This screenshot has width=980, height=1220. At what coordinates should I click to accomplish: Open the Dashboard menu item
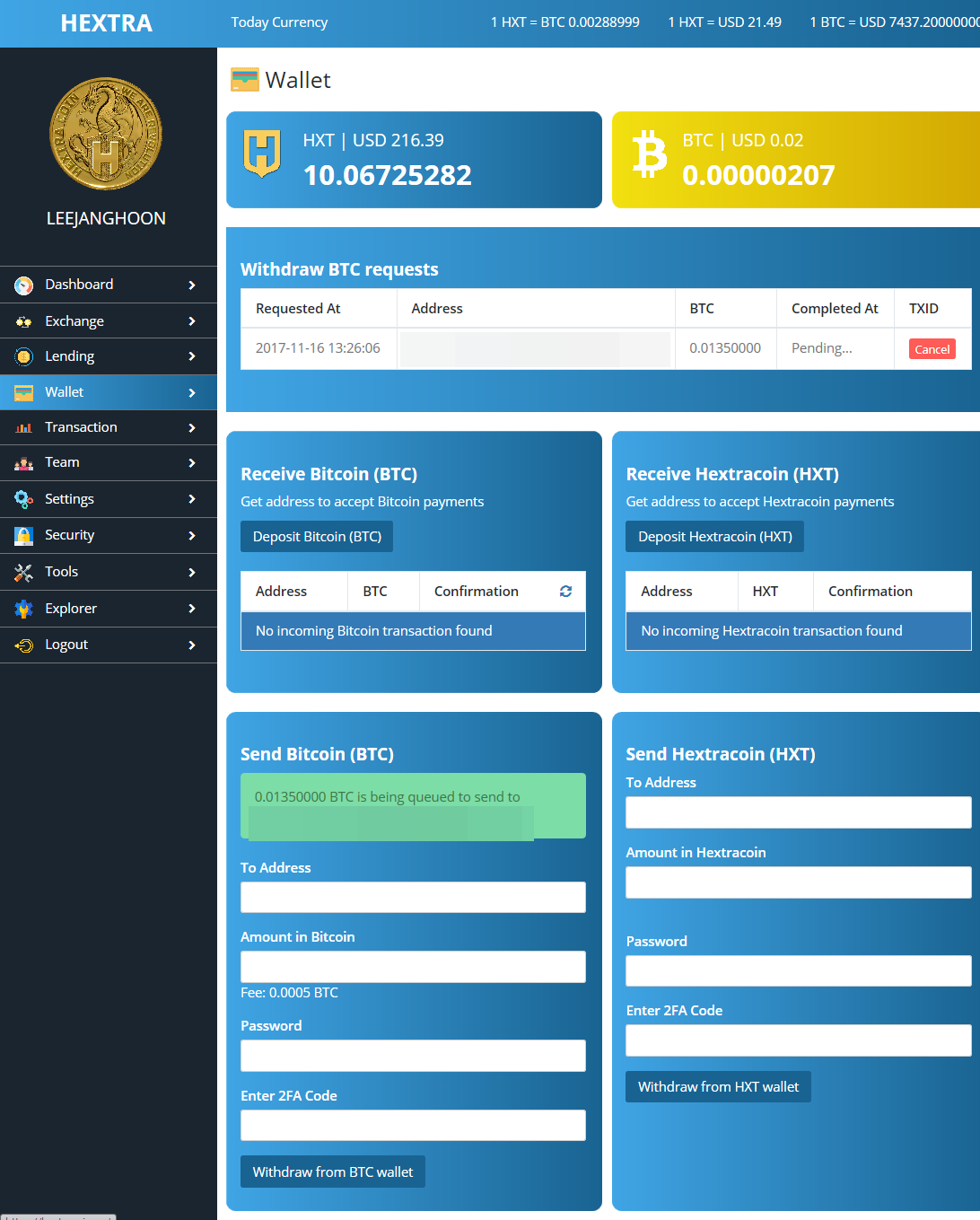(108, 285)
